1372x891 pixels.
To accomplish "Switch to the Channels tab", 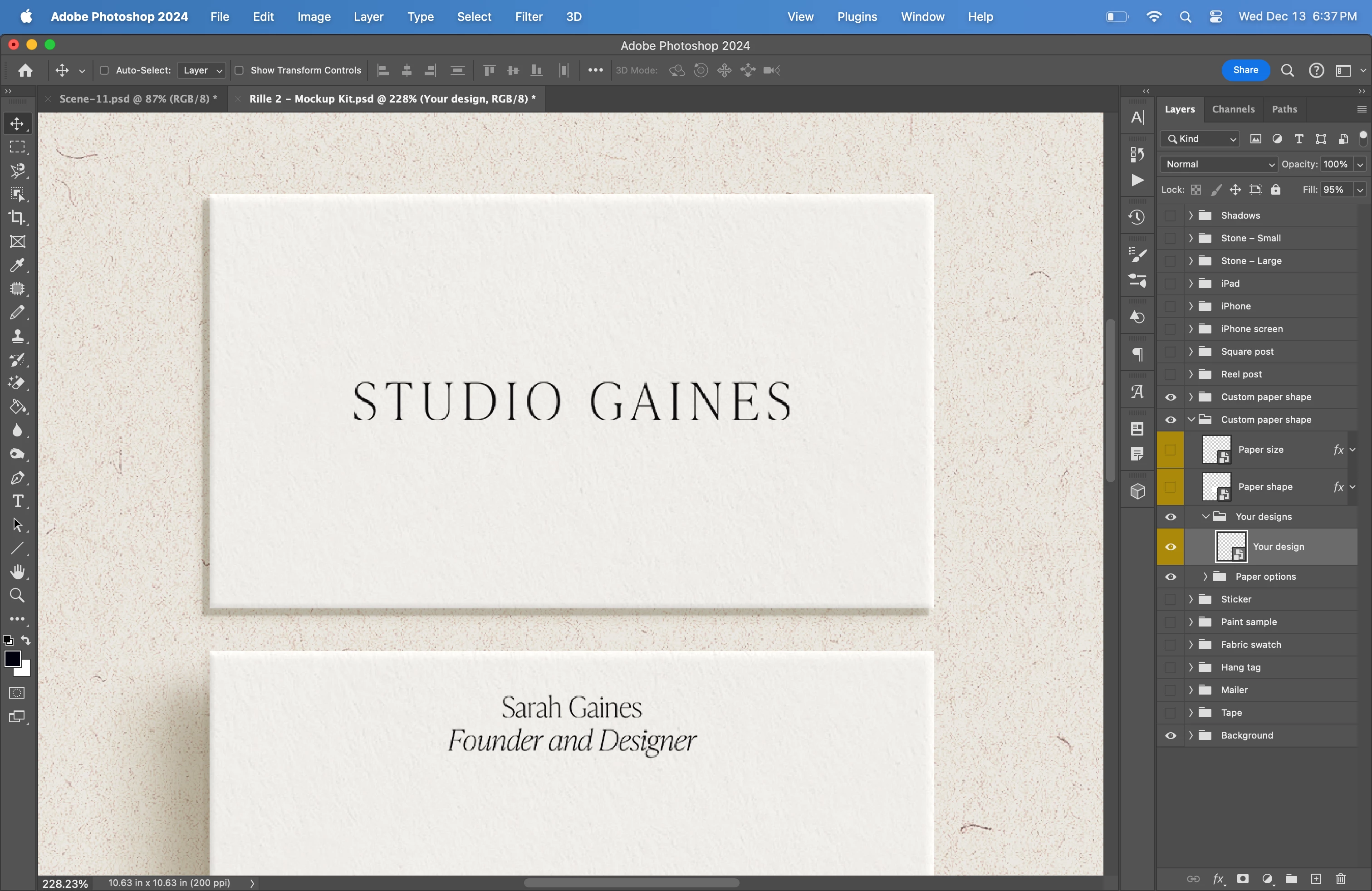I will coord(1233,109).
